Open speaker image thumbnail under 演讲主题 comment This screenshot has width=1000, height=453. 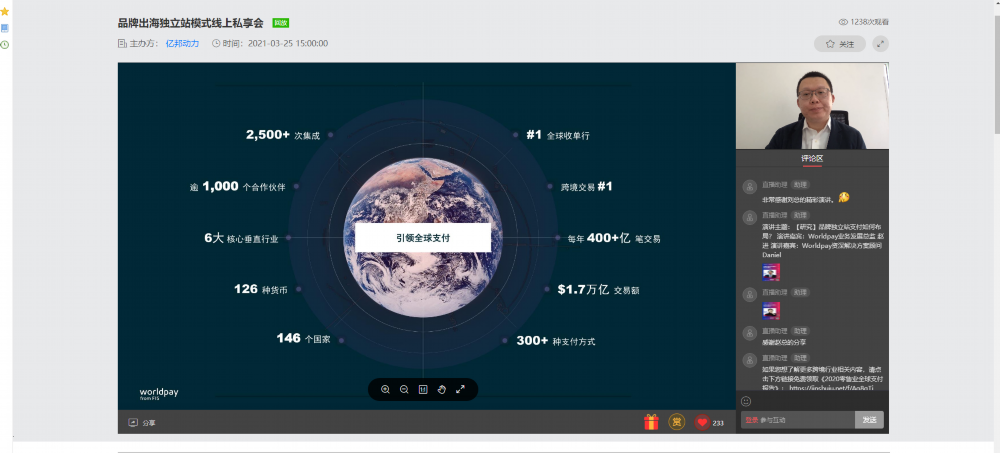(x=771, y=272)
